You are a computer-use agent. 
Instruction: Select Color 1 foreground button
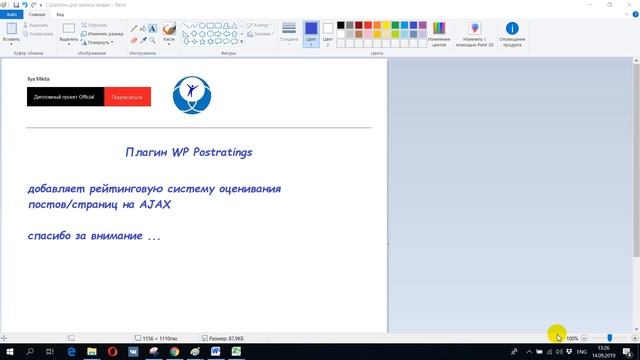pos(311,34)
